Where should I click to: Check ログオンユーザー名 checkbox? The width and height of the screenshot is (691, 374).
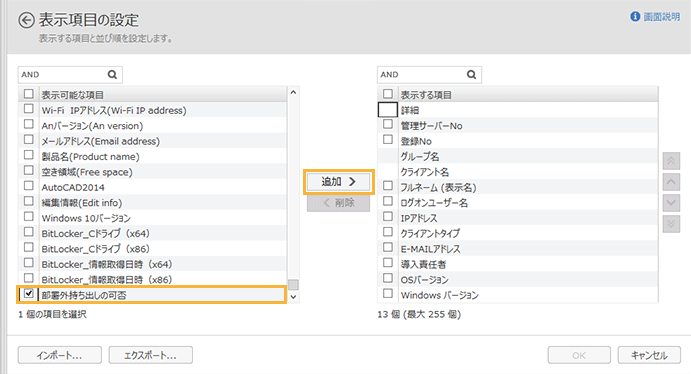(388, 201)
